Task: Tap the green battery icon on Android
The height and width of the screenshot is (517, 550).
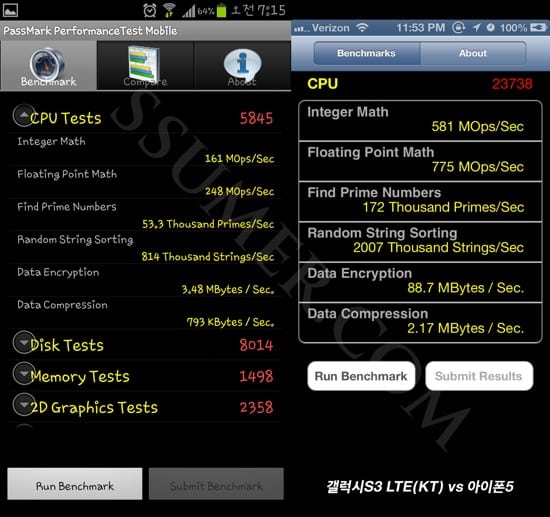Action: click(221, 11)
